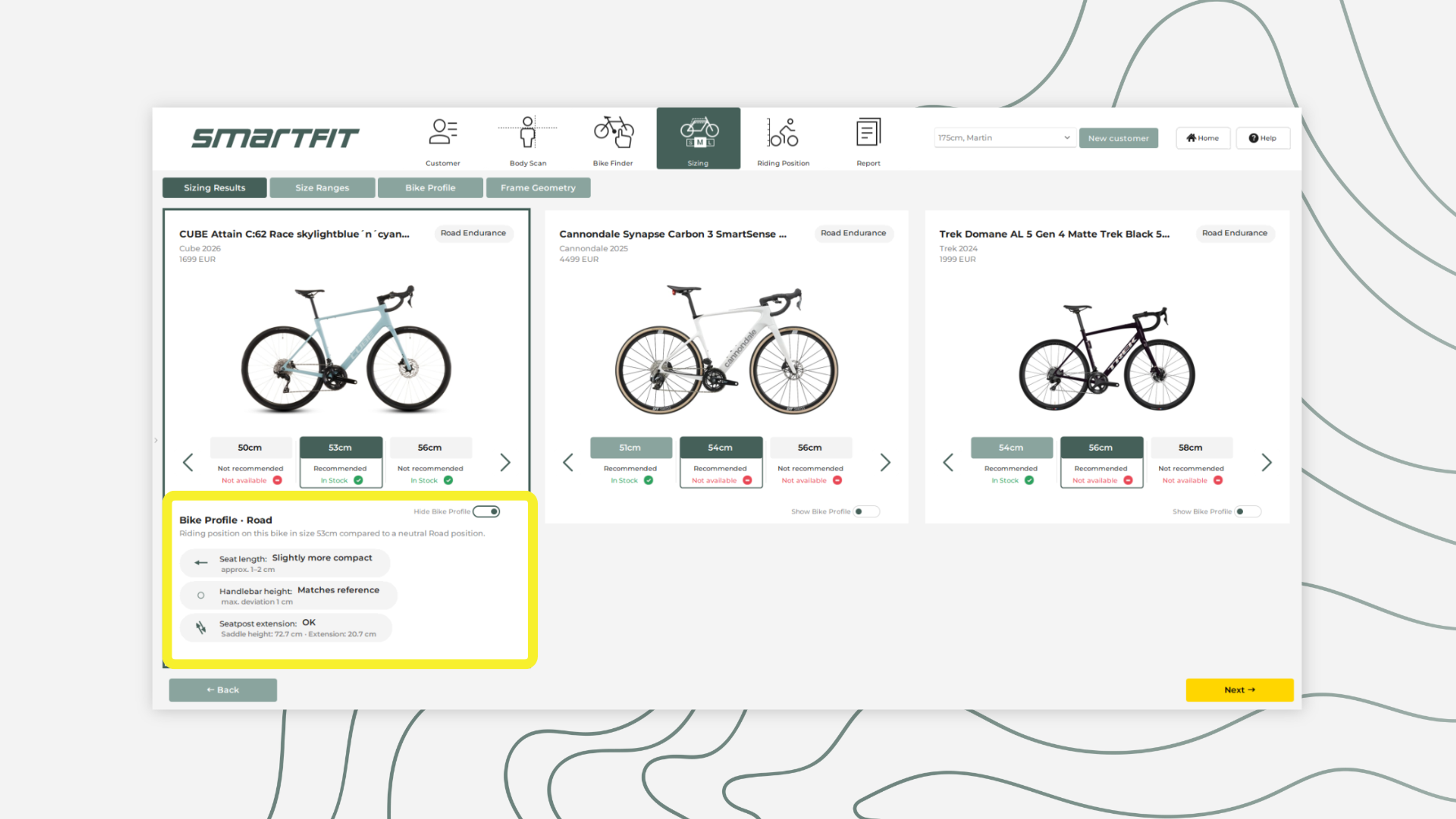
Task: Toggle off Hide Bike Profile switch
Action: pyautogui.click(x=486, y=511)
